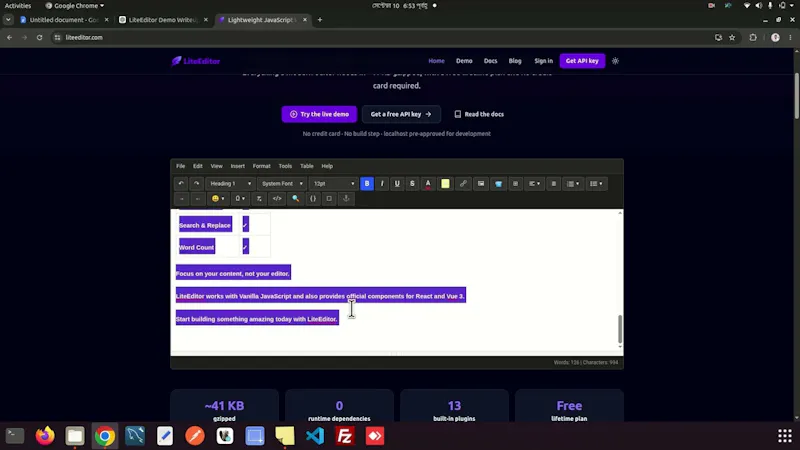The height and width of the screenshot is (450, 800).
Task: Click the insert table icon
Action: click(515, 184)
